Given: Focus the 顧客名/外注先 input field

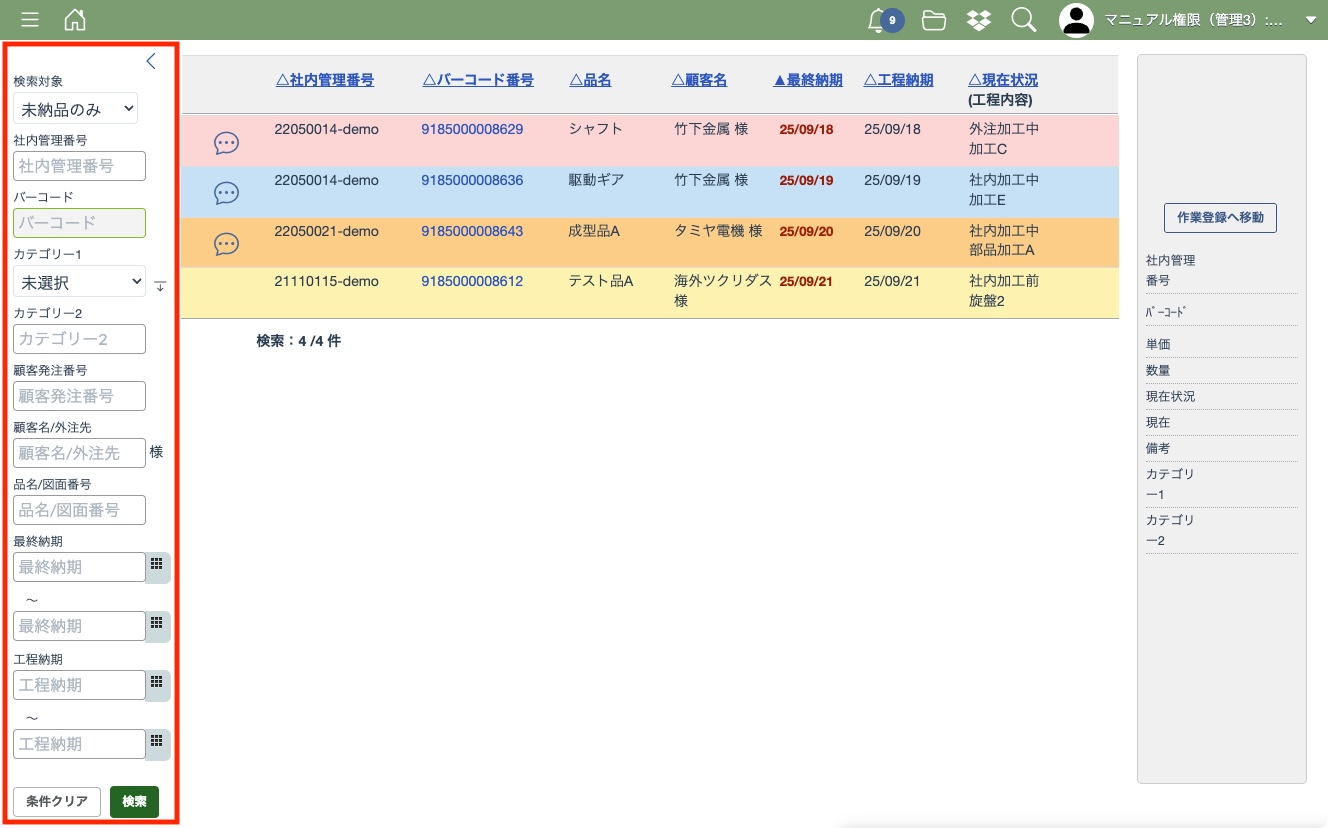Looking at the screenshot, I should tap(79, 453).
